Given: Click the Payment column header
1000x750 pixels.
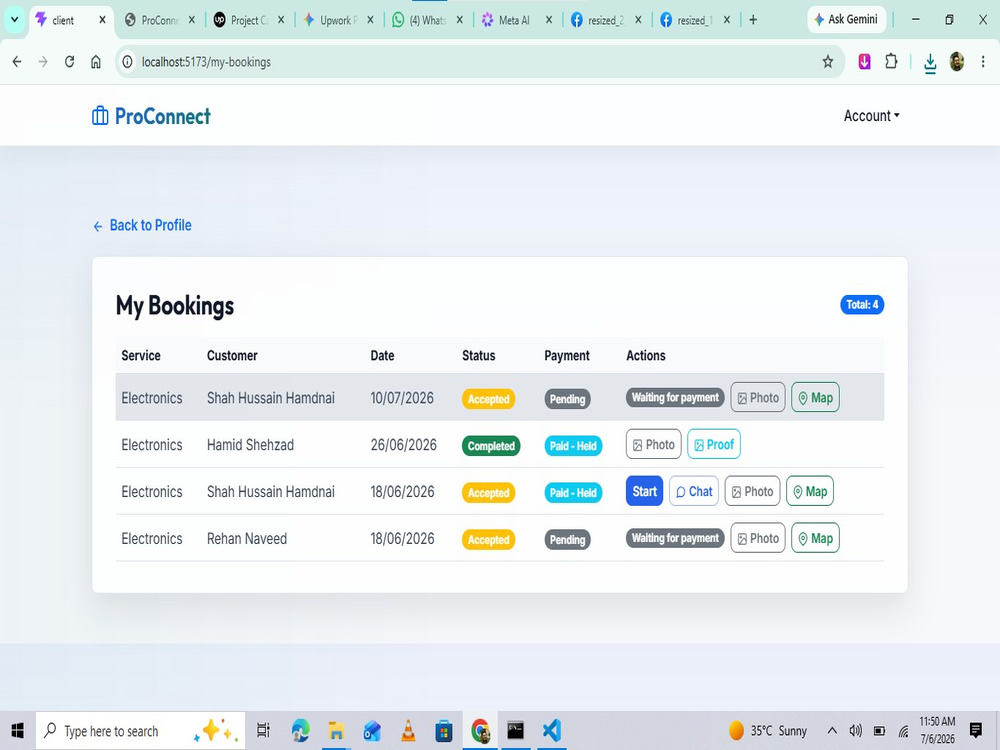Looking at the screenshot, I should 567,355.
